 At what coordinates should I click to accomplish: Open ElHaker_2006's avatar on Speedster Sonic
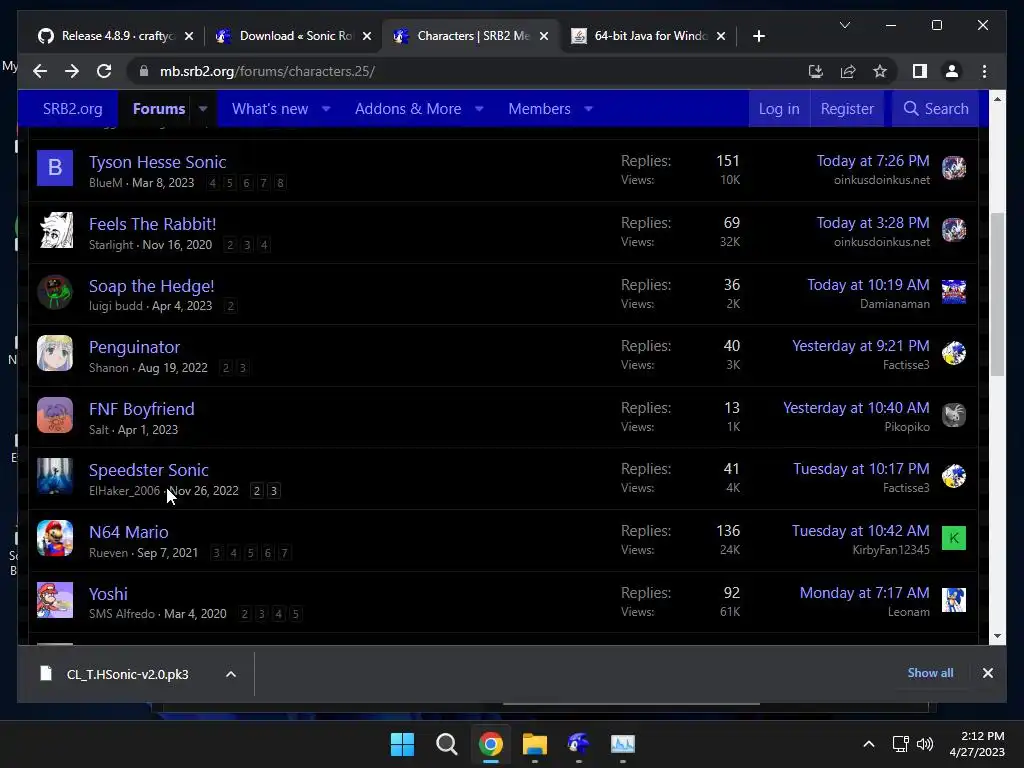[55, 477]
